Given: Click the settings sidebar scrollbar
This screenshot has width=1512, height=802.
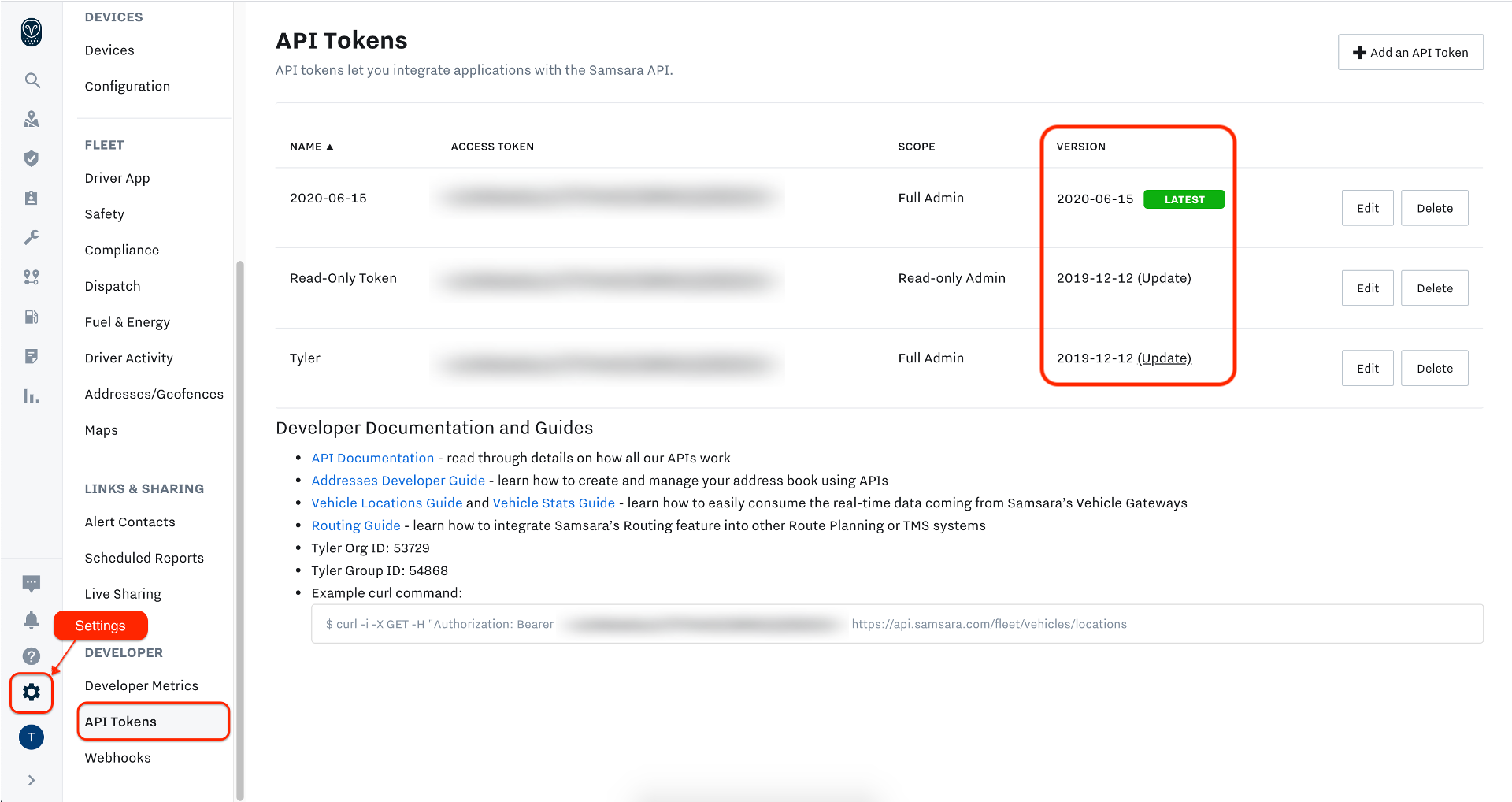Looking at the screenshot, I should [x=239, y=529].
